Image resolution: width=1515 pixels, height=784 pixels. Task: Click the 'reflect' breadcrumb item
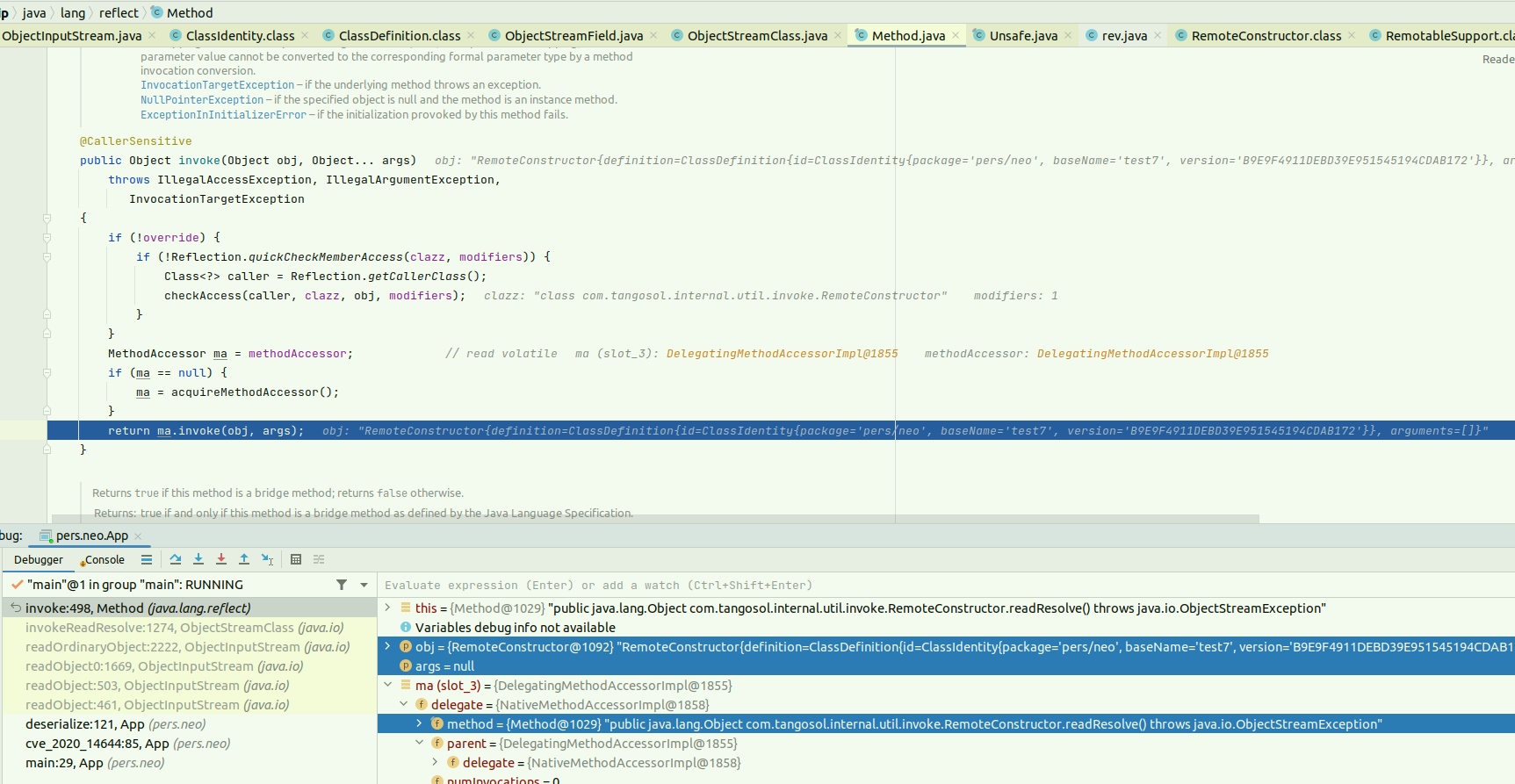click(119, 12)
